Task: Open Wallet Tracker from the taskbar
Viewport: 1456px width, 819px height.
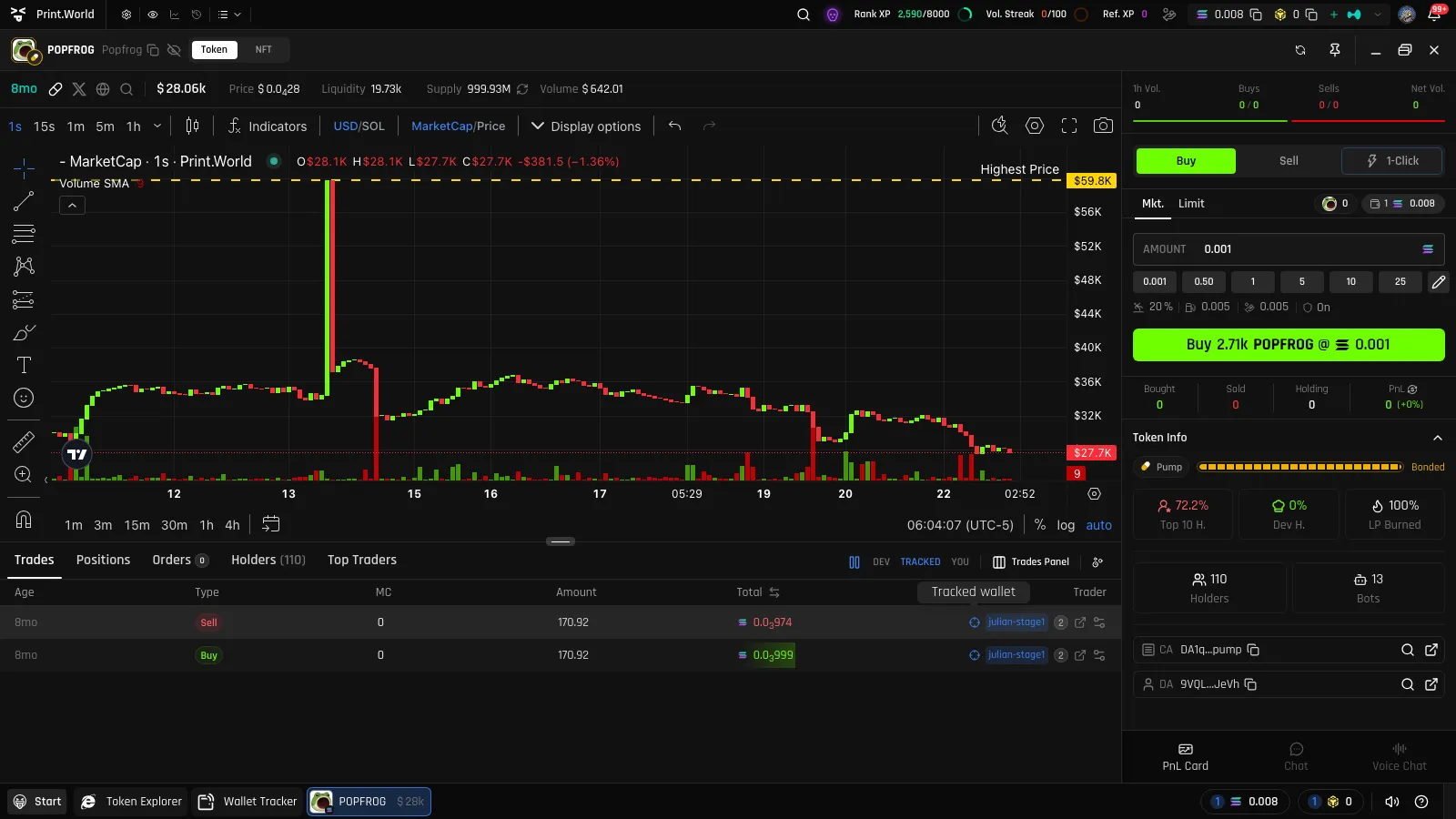Action: [x=248, y=802]
